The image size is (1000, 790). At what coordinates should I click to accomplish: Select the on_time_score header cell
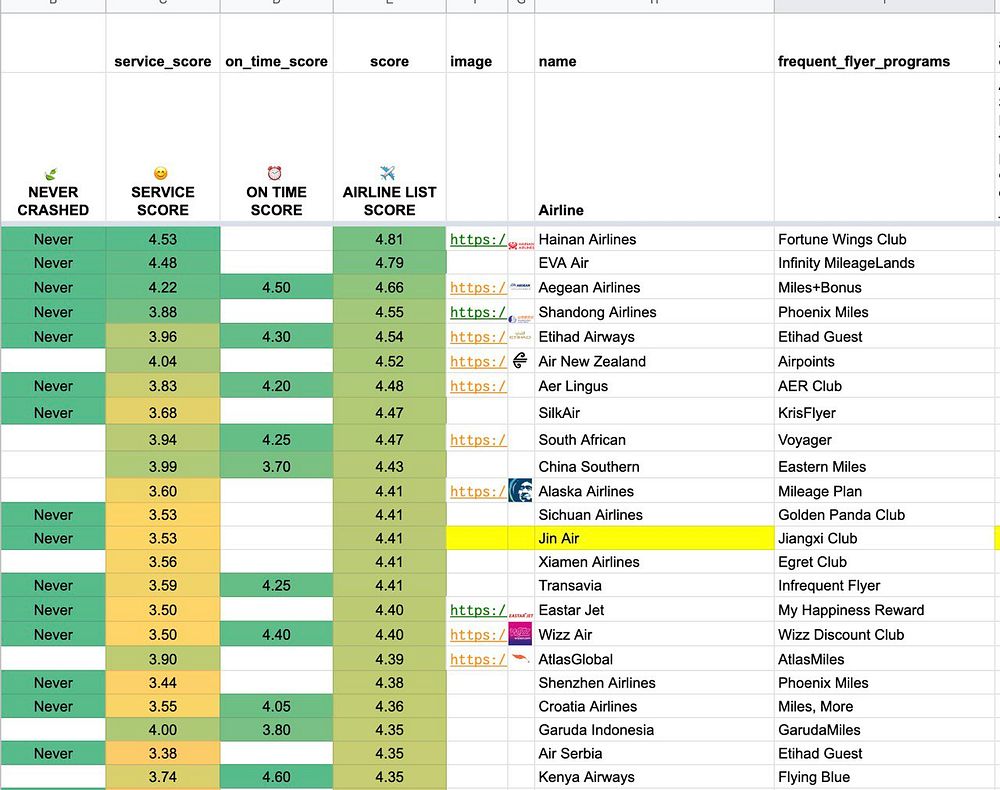pyautogui.click(x=276, y=43)
